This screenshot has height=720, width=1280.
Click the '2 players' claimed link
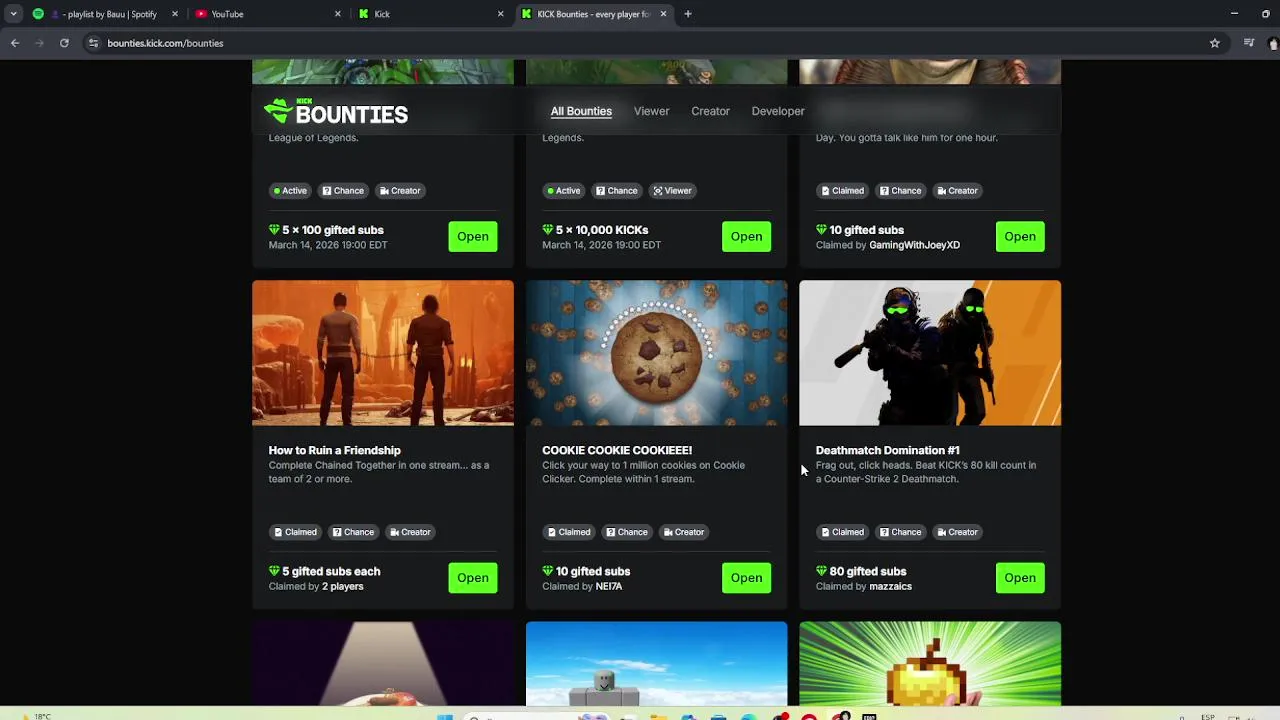click(343, 586)
